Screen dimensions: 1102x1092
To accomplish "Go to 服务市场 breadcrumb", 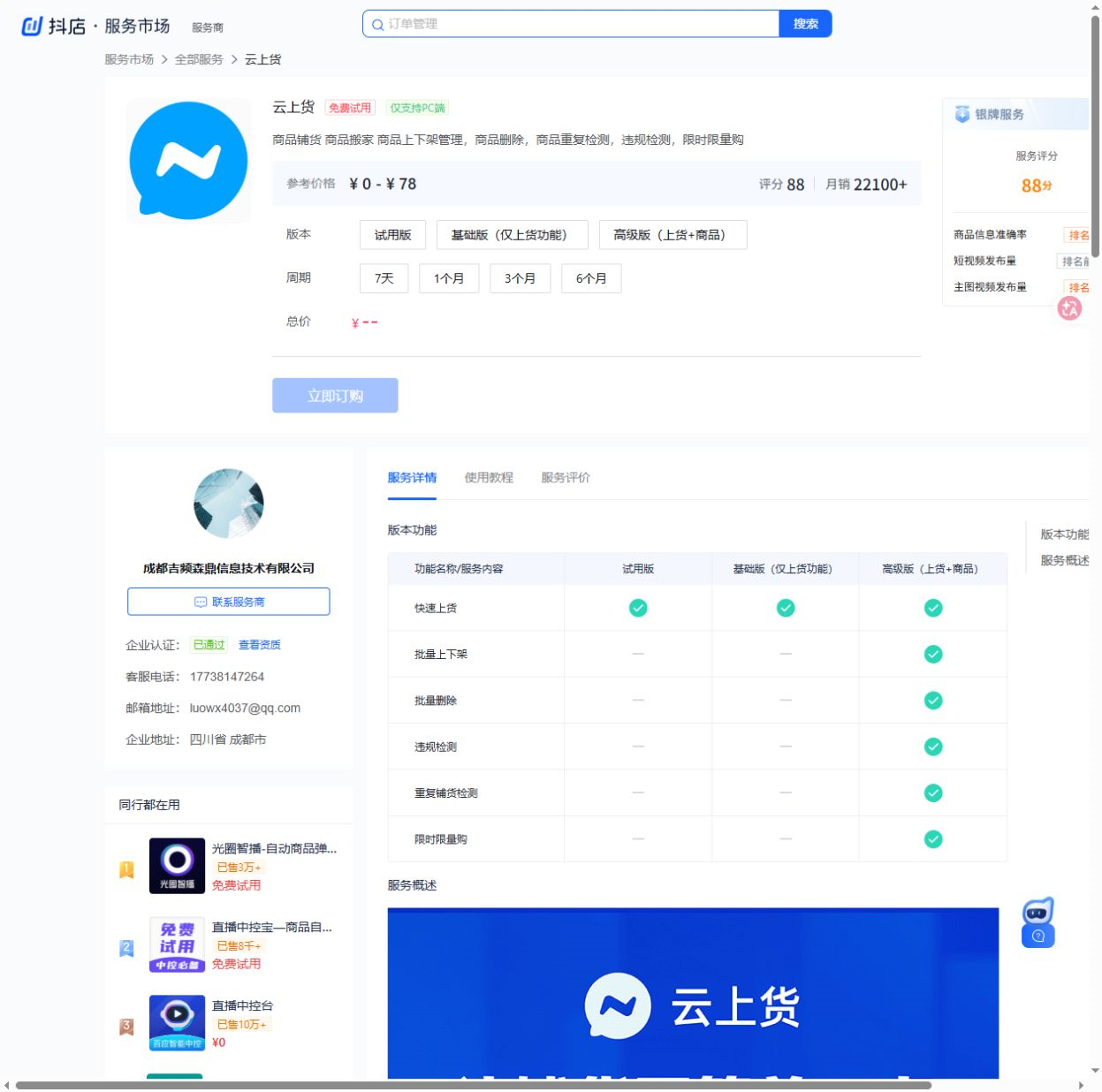I will pos(129,59).
